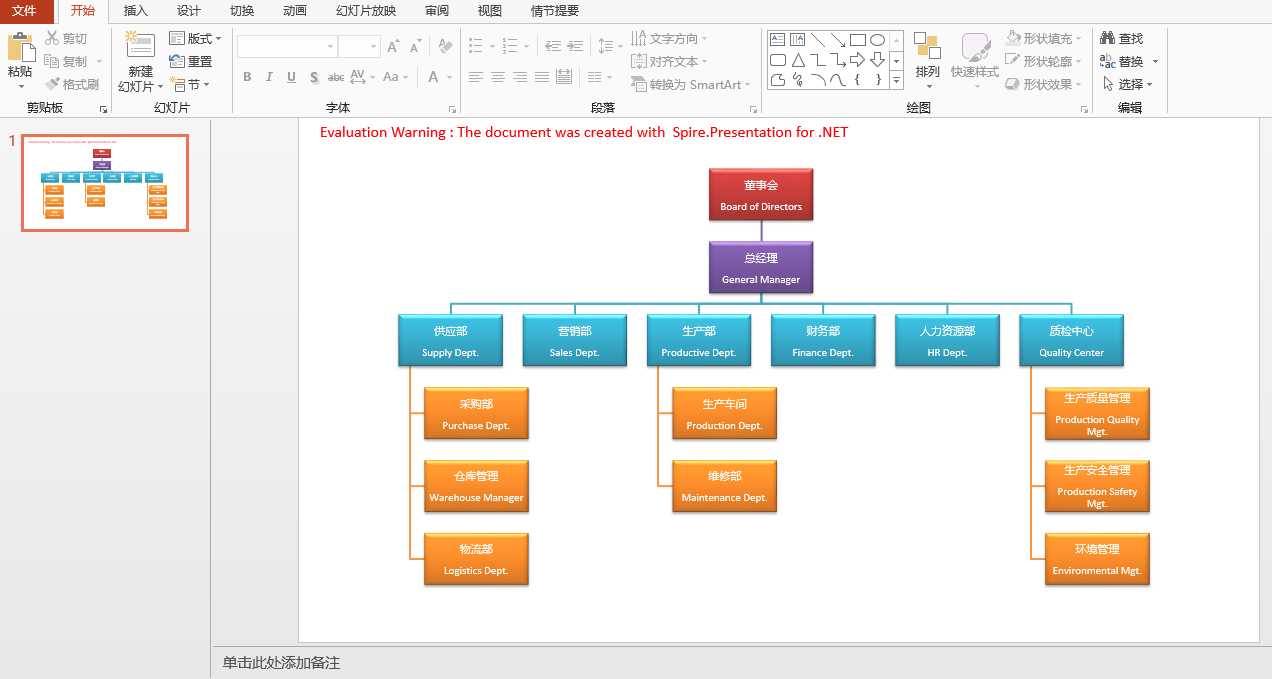Switch to the Design (设计) tab
This screenshot has width=1272, height=679.
click(x=188, y=11)
